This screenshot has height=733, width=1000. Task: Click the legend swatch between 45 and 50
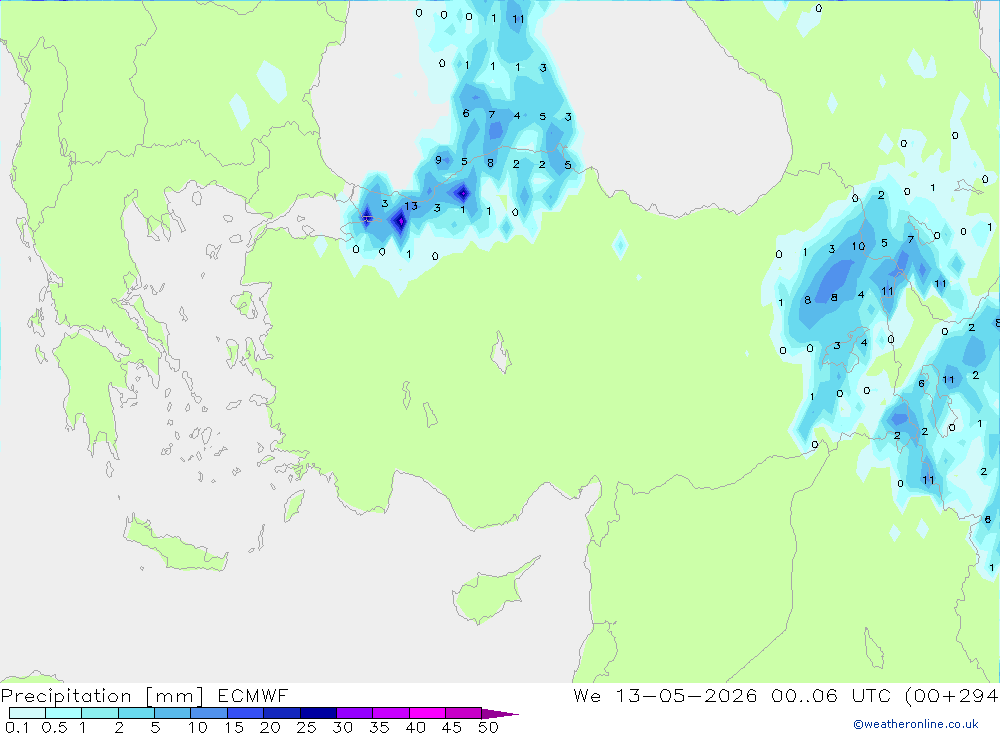click(464, 713)
